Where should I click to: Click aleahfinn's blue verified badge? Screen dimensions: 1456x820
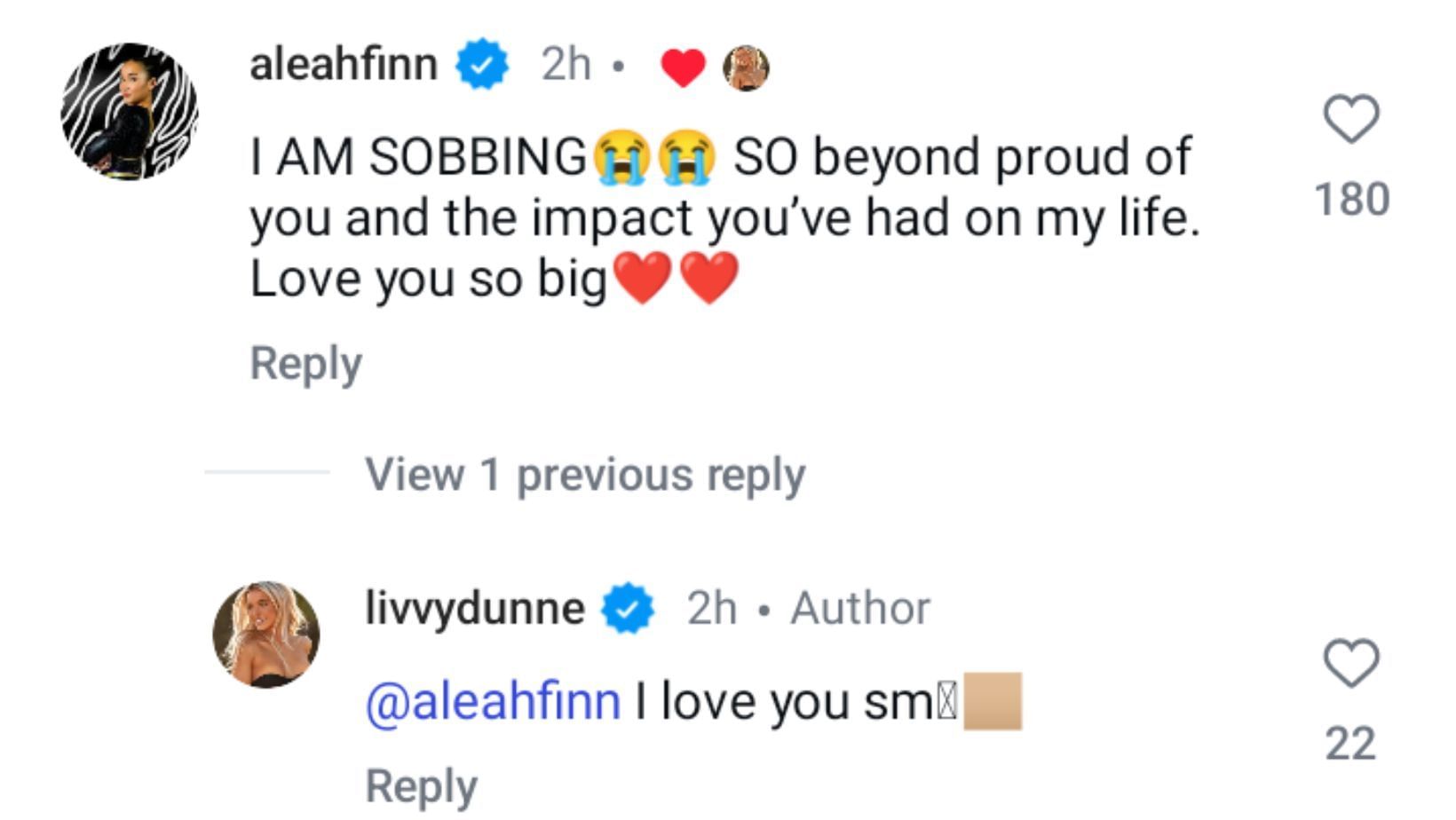(x=481, y=65)
